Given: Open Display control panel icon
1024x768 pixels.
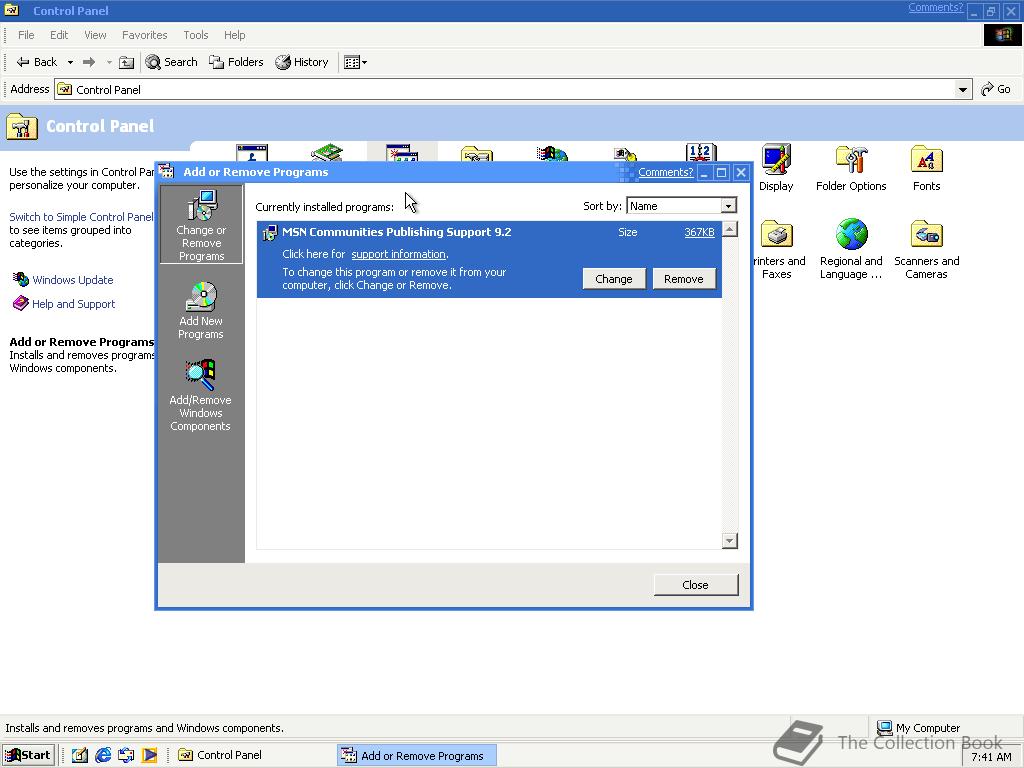Looking at the screenshot, I should tap(776, 168).
